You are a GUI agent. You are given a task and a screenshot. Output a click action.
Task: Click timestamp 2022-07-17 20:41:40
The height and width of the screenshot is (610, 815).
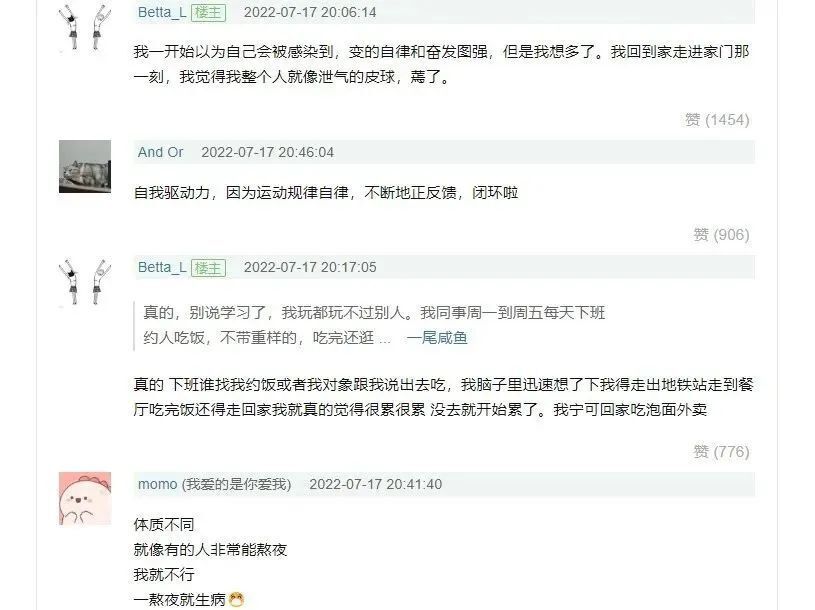point(375,484)
